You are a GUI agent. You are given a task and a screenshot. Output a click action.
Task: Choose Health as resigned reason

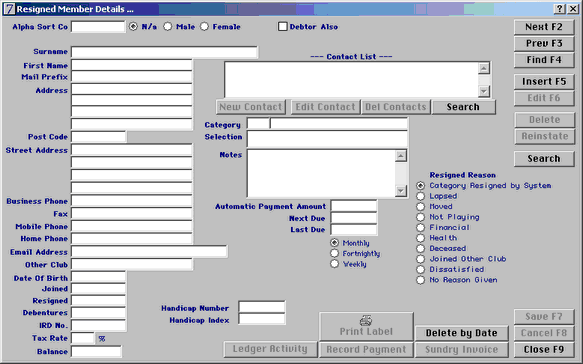pos(421,238)
